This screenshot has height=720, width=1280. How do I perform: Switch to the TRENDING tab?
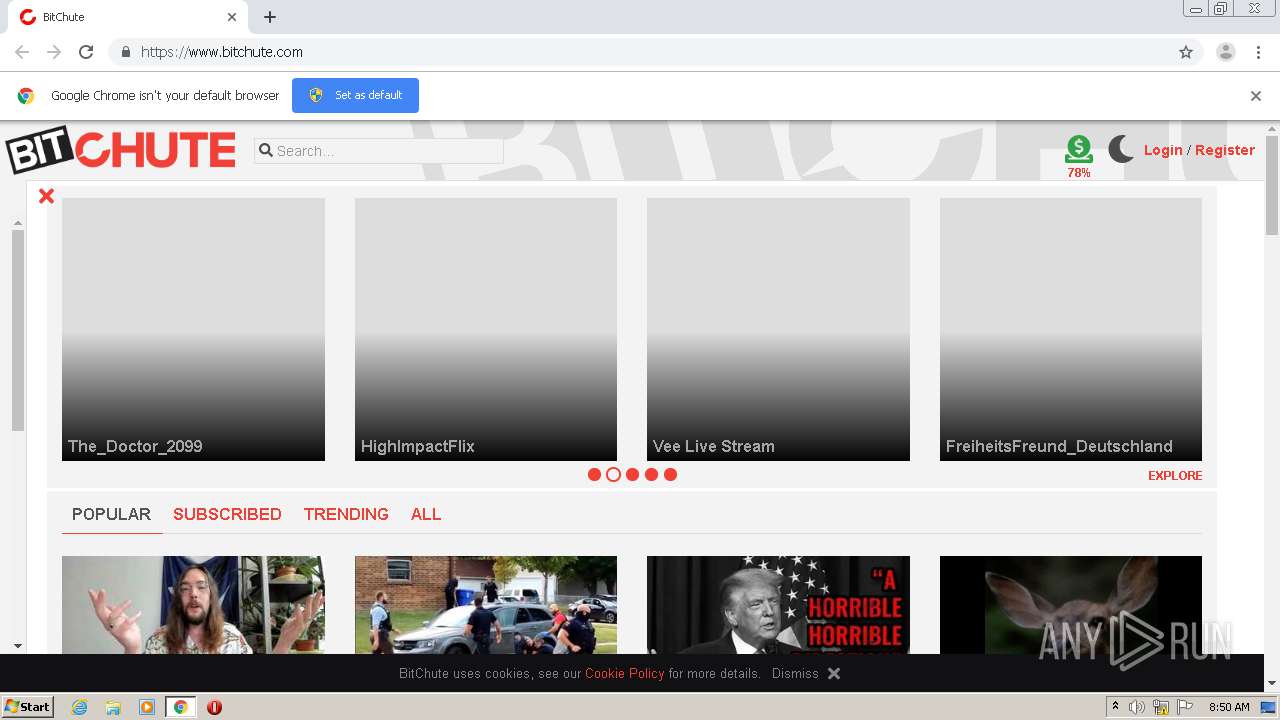[346, 514]
